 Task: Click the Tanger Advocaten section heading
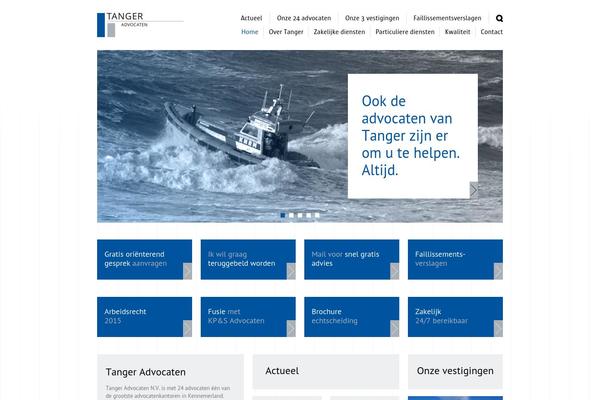[x=146, y=372]
